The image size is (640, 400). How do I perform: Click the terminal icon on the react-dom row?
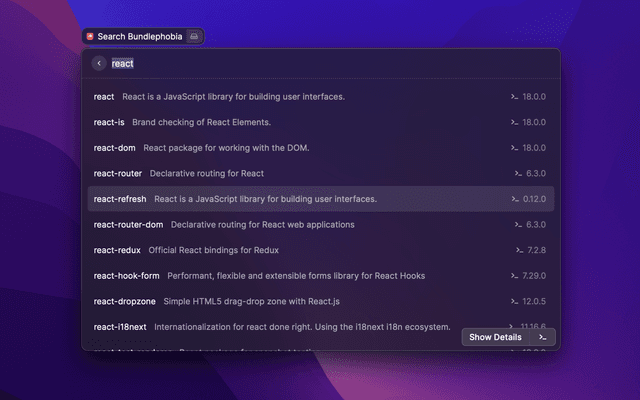tap(514, 148)
